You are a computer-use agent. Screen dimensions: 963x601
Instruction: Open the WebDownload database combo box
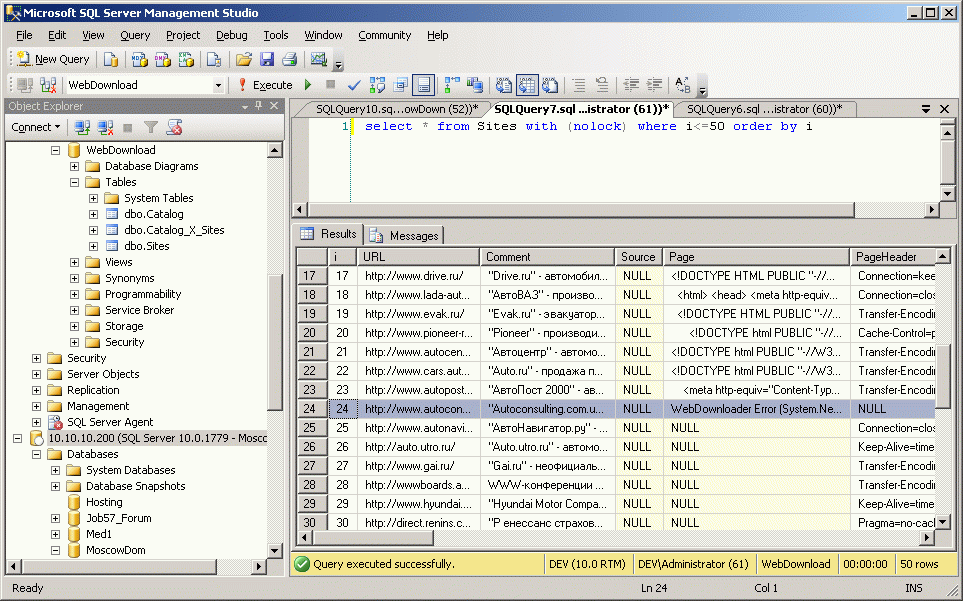click(x=218, y=85)
